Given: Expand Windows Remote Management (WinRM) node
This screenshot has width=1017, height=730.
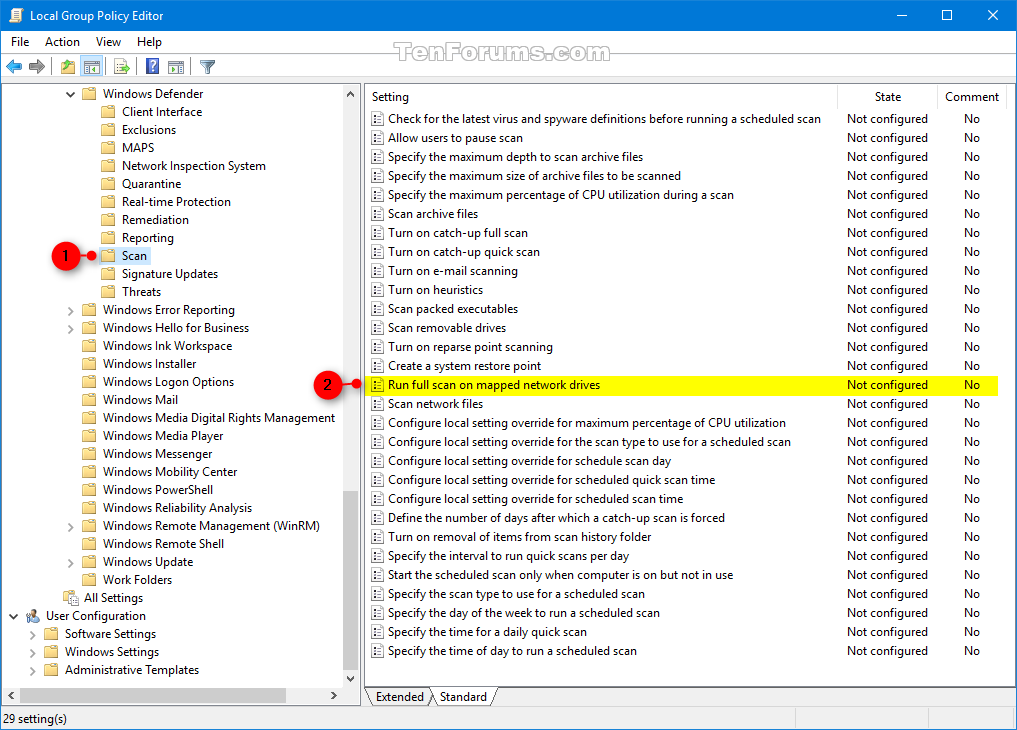Looking at the screenshot, I should (x=70, y=526).
